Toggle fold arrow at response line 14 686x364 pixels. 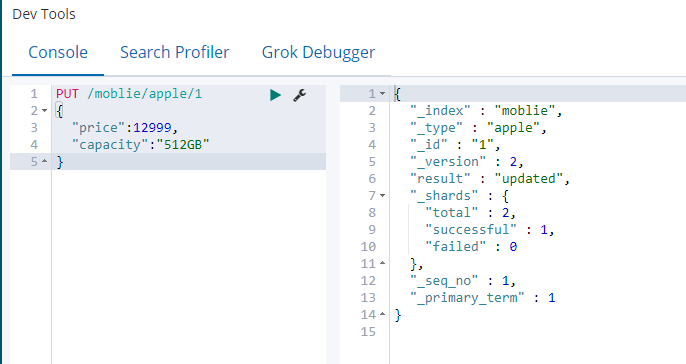[x=382, y=314]
